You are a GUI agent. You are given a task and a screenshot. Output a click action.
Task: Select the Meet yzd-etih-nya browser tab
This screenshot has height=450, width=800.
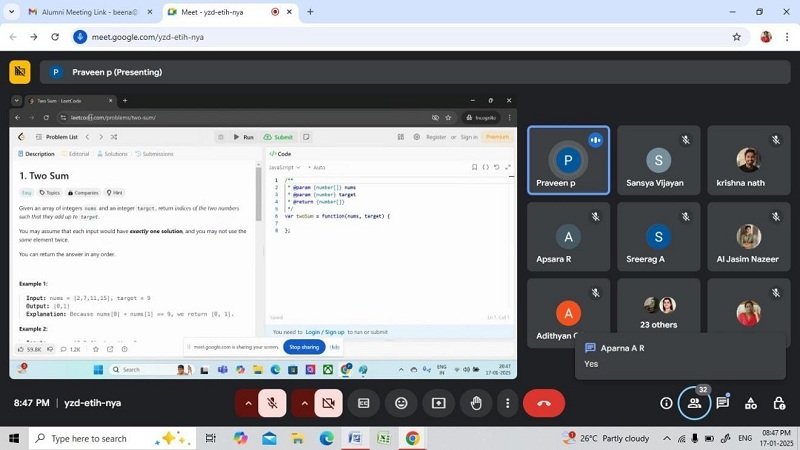pyautogui.click(x=231, y=12)
